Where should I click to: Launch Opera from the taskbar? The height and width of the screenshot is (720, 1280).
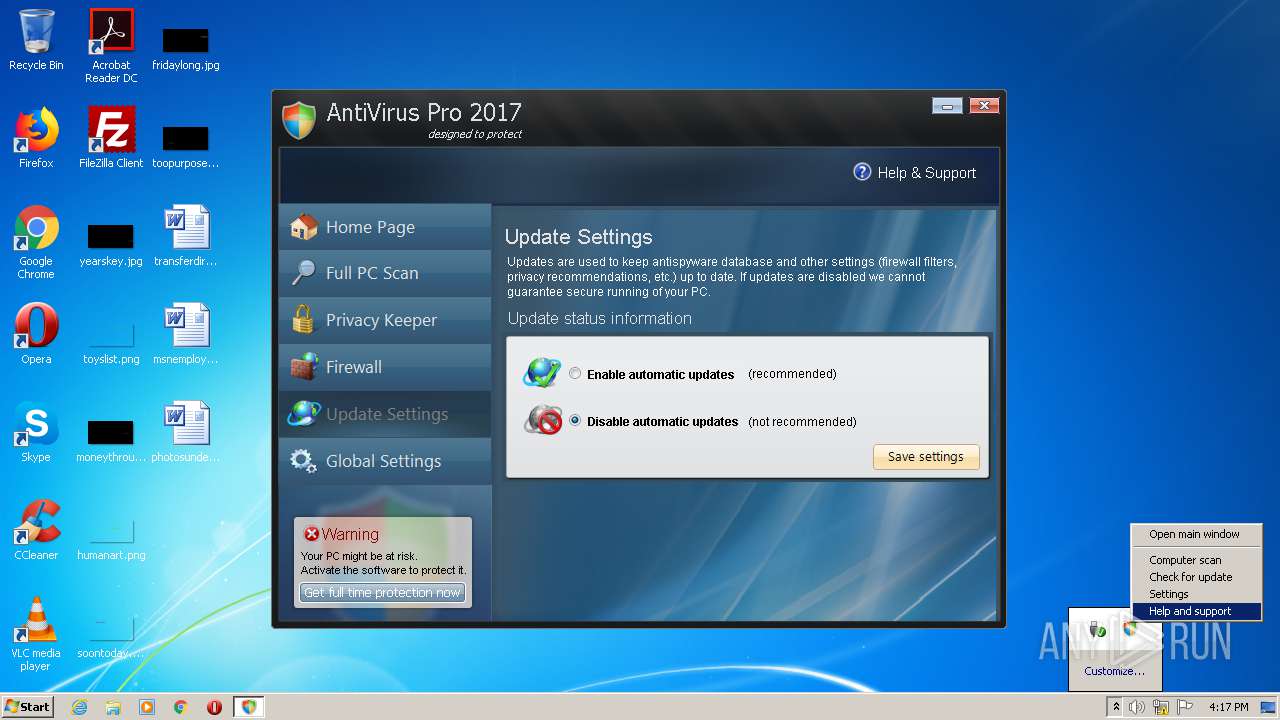point(214,707)
